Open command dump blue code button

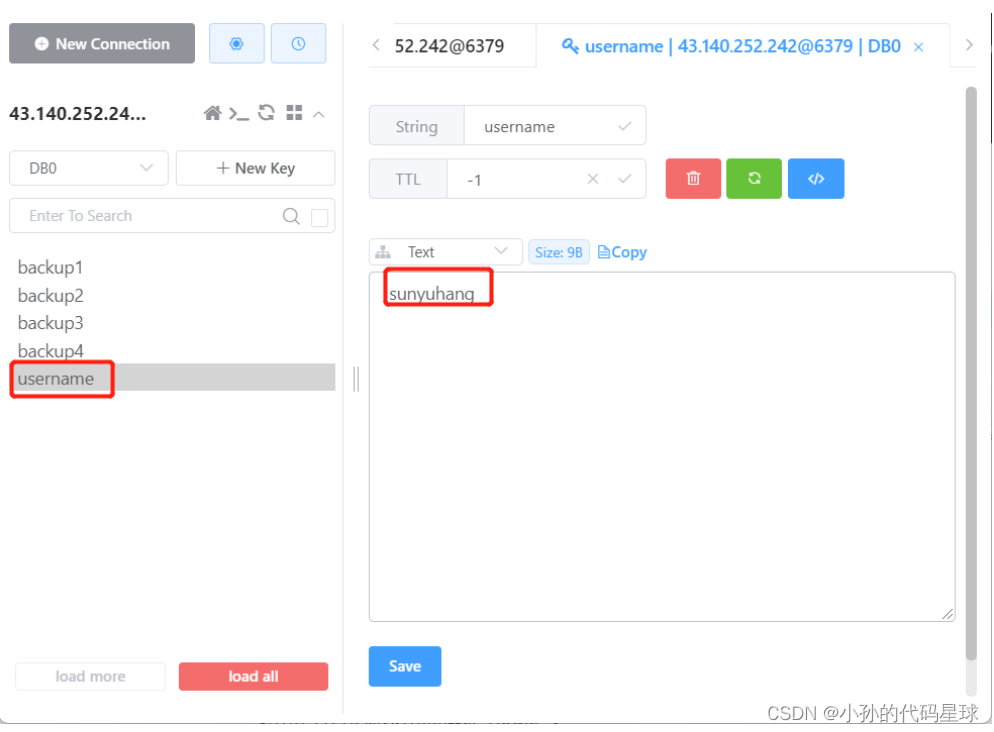tap(816, 179)
